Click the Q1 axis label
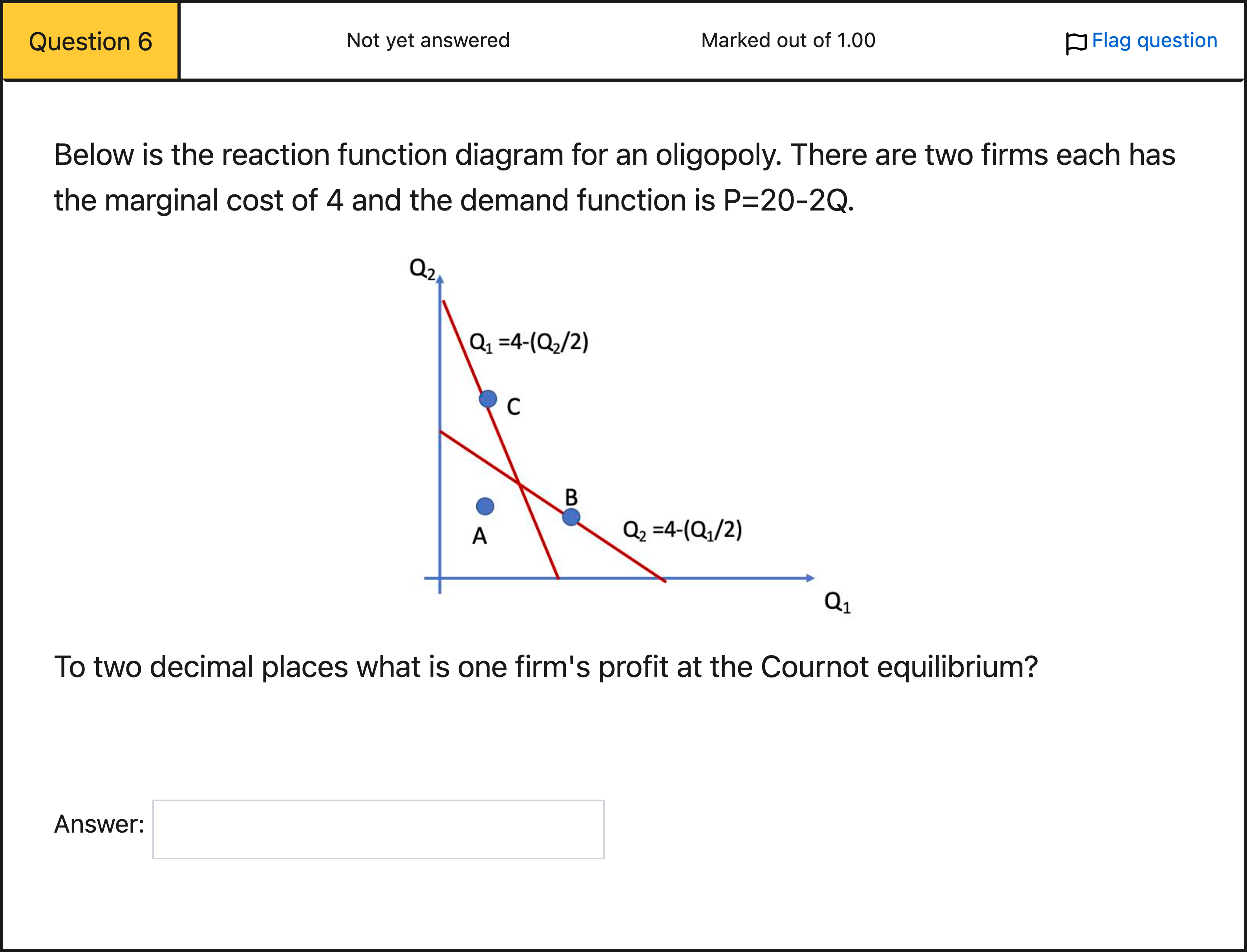The image size is (1247, 952). (x=837, y=602)
